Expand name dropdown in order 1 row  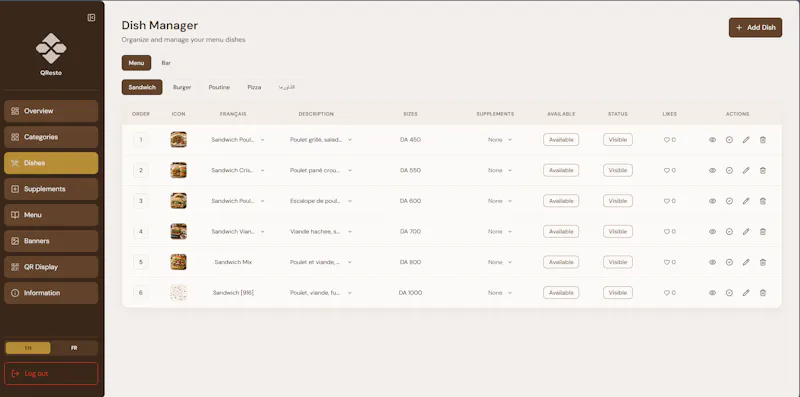[262, 140]
